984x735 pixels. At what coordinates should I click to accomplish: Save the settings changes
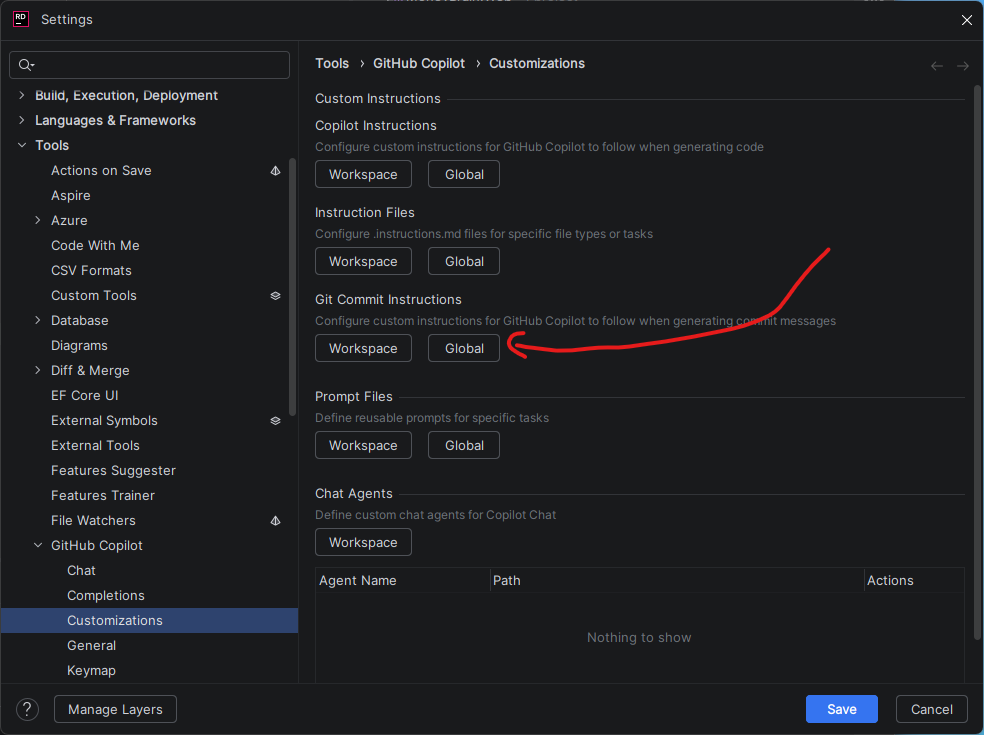coord(841,709)
